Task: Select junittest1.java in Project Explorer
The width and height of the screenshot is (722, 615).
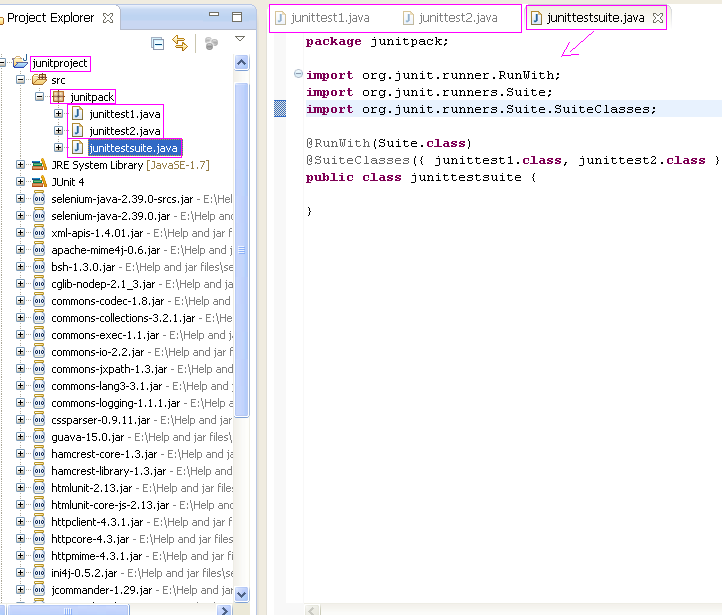Action: tap(125, 114)
